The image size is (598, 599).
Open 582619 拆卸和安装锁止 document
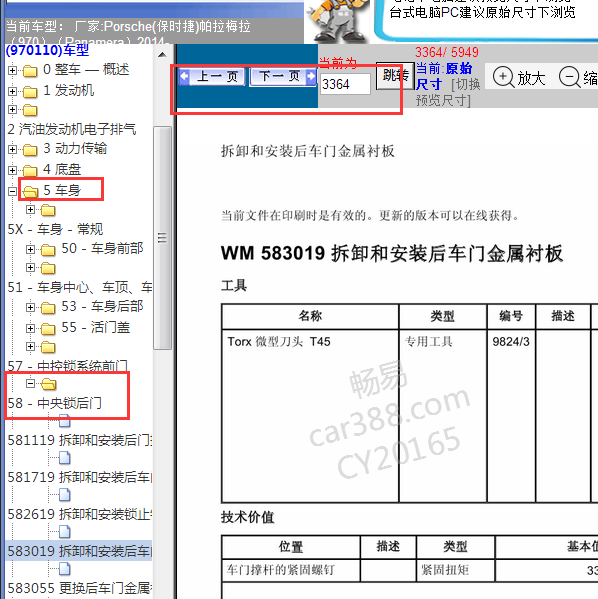click(x=79, y=515)
